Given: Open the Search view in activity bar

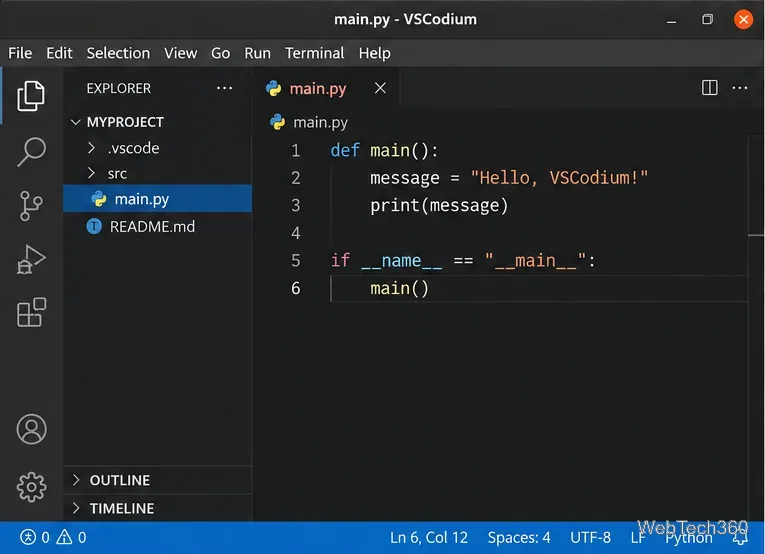Looking at the screenshot, I should pyautogui.click(x=32, y=152).
